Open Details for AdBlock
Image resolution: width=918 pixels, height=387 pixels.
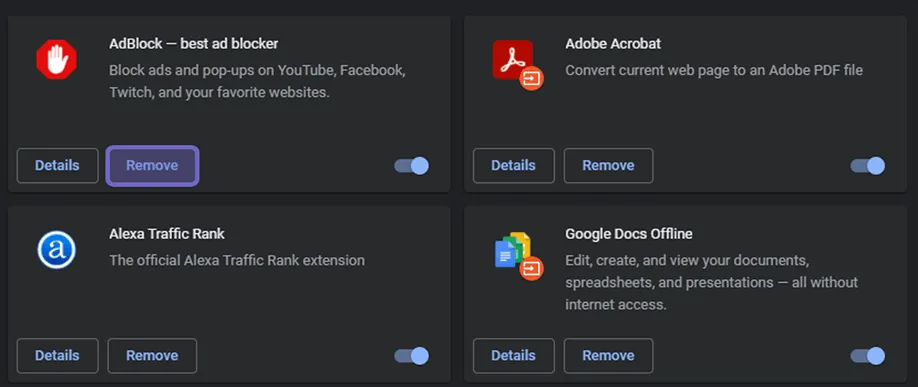[x=57, y=166]
